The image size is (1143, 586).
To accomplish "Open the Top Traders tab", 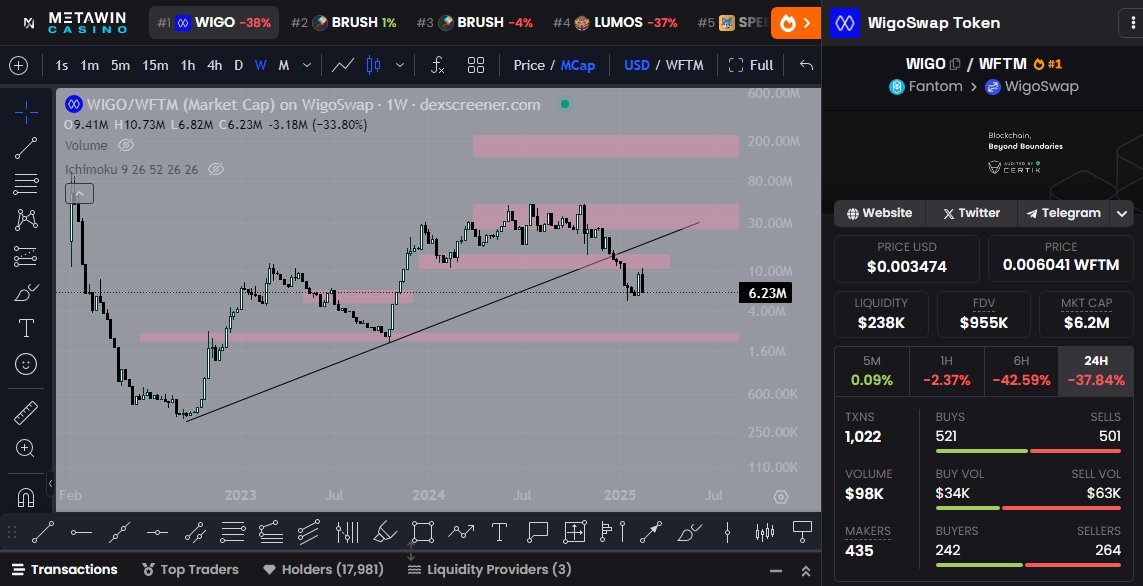I will pyautogui.click(x=190, y=570).
